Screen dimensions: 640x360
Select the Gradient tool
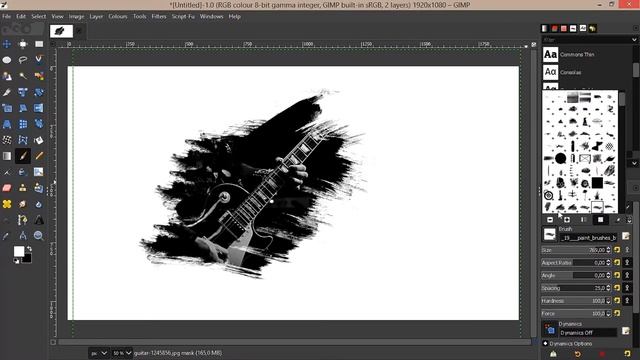coord(7,156)
